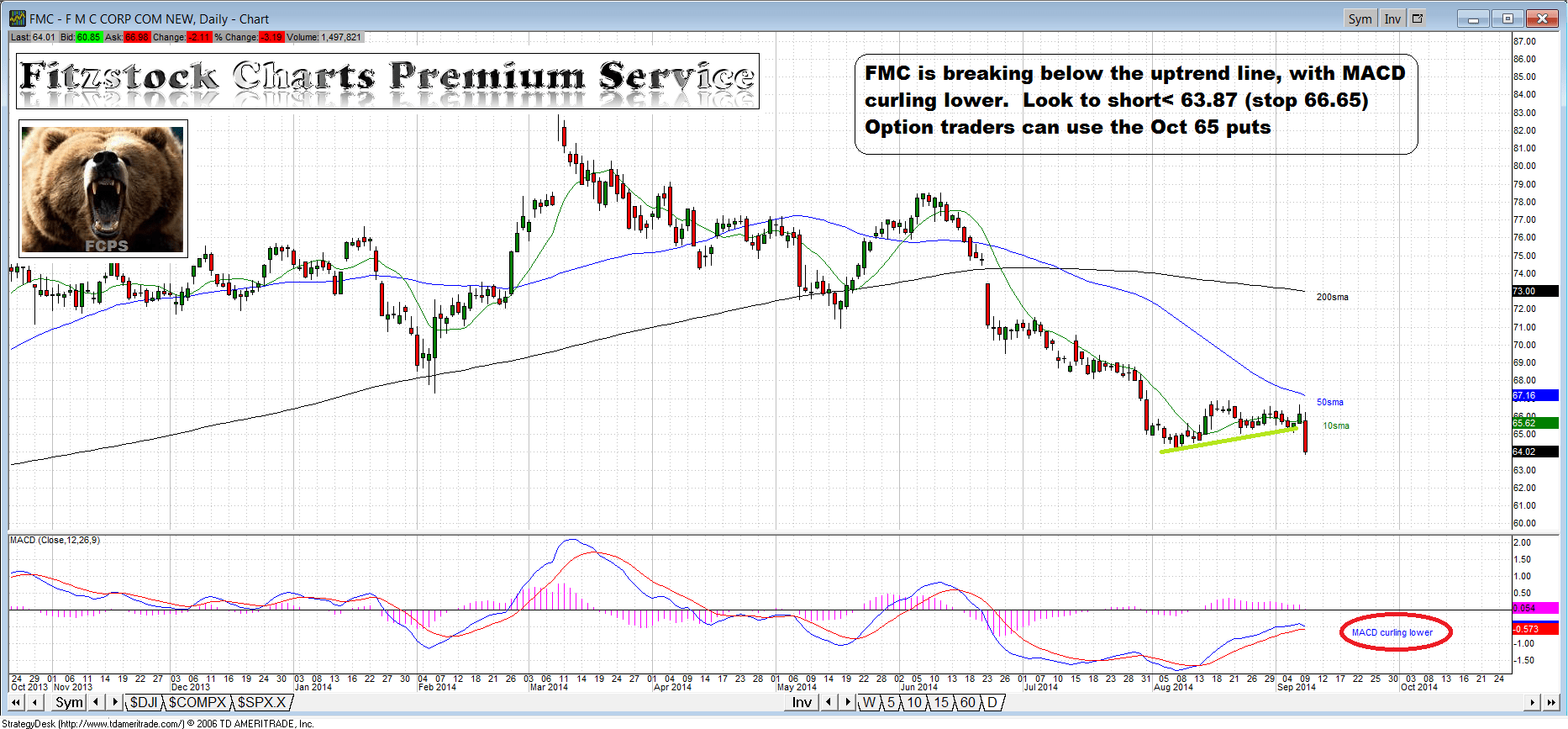Image resolution: width=1568 pixels, height=729 pixels.
Task: Click the 67.16 blue price marker
Action: click(x=1534, y=395)
